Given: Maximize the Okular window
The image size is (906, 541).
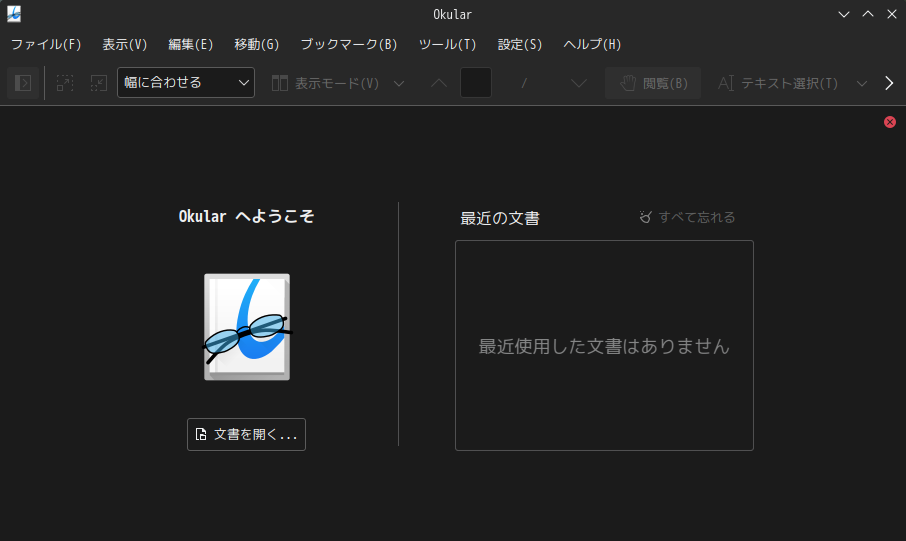Looking at the screenshot, I should 868,14.
